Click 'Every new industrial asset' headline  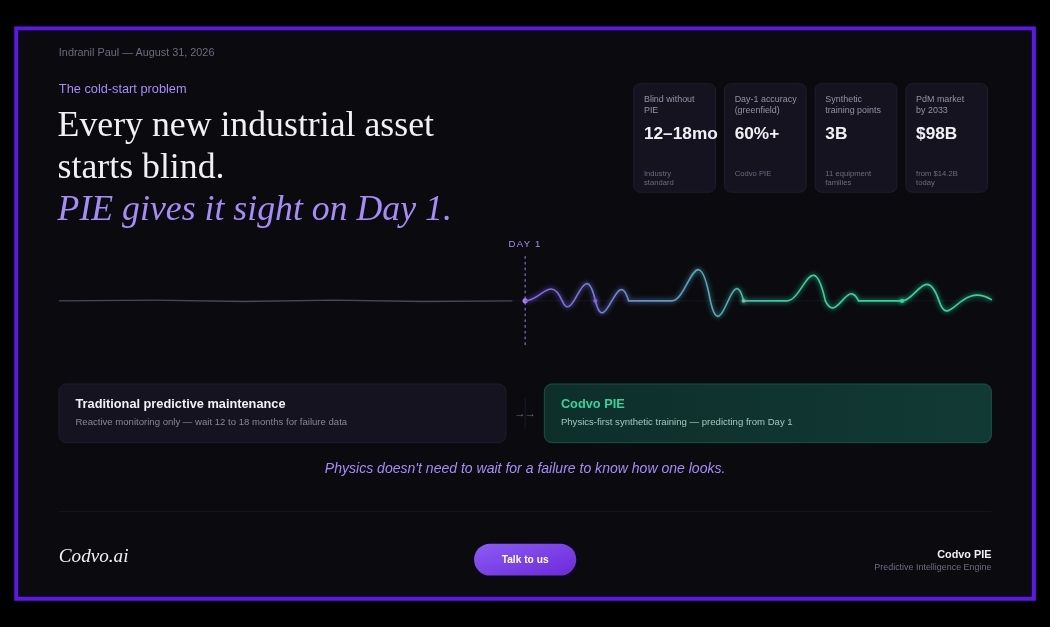pyautogui.click(x=246, y=125)
